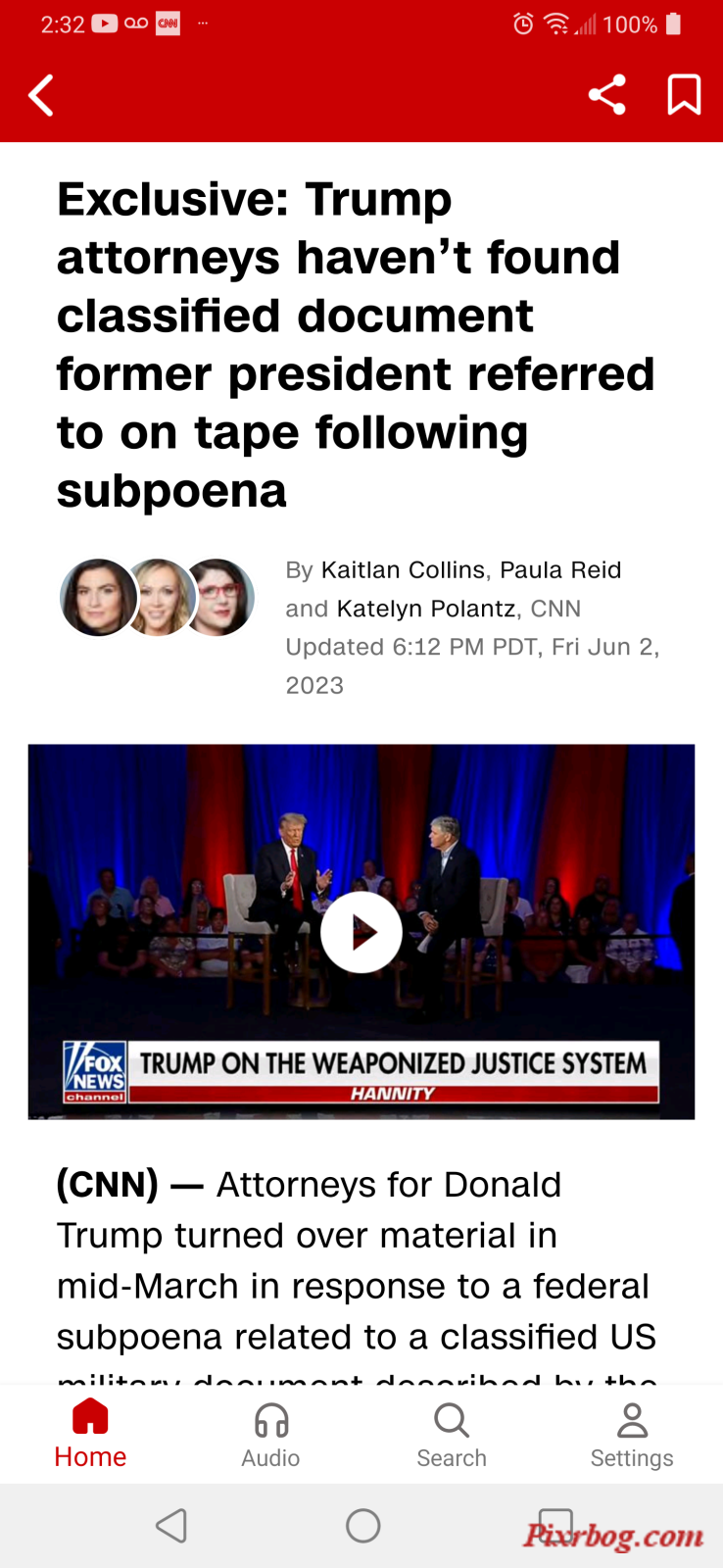723x1568 pixels.
Task: Tap the first author's profile photo
Action: [96, 597]
